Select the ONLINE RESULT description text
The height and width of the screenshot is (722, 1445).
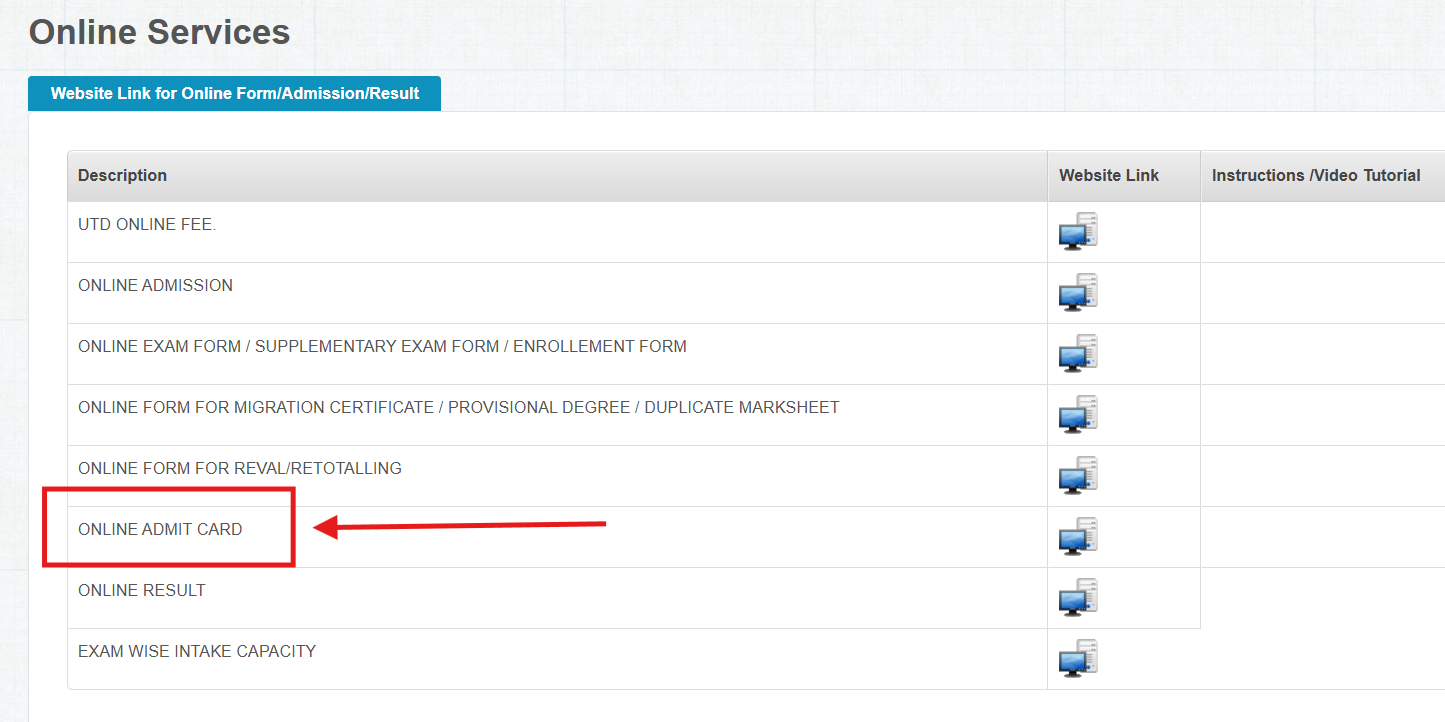coord(141,591)
